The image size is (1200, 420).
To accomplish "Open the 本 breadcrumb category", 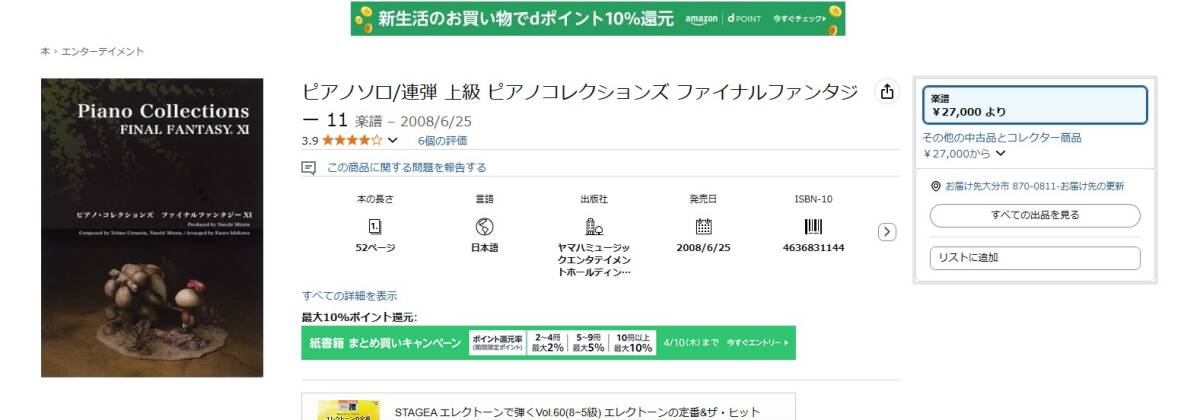I will click(45, 51).
